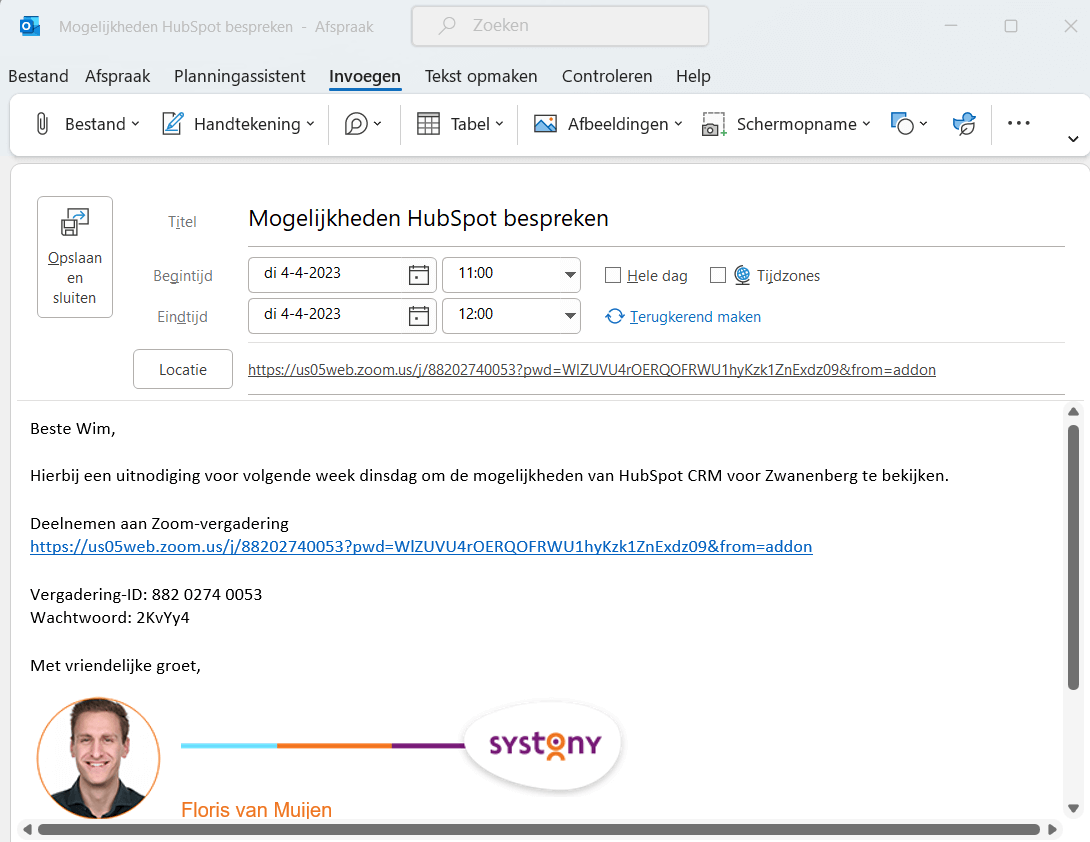Switch to the Planningassistent tab
Viewport: 1090px width, 842px height.
[240, 76]
